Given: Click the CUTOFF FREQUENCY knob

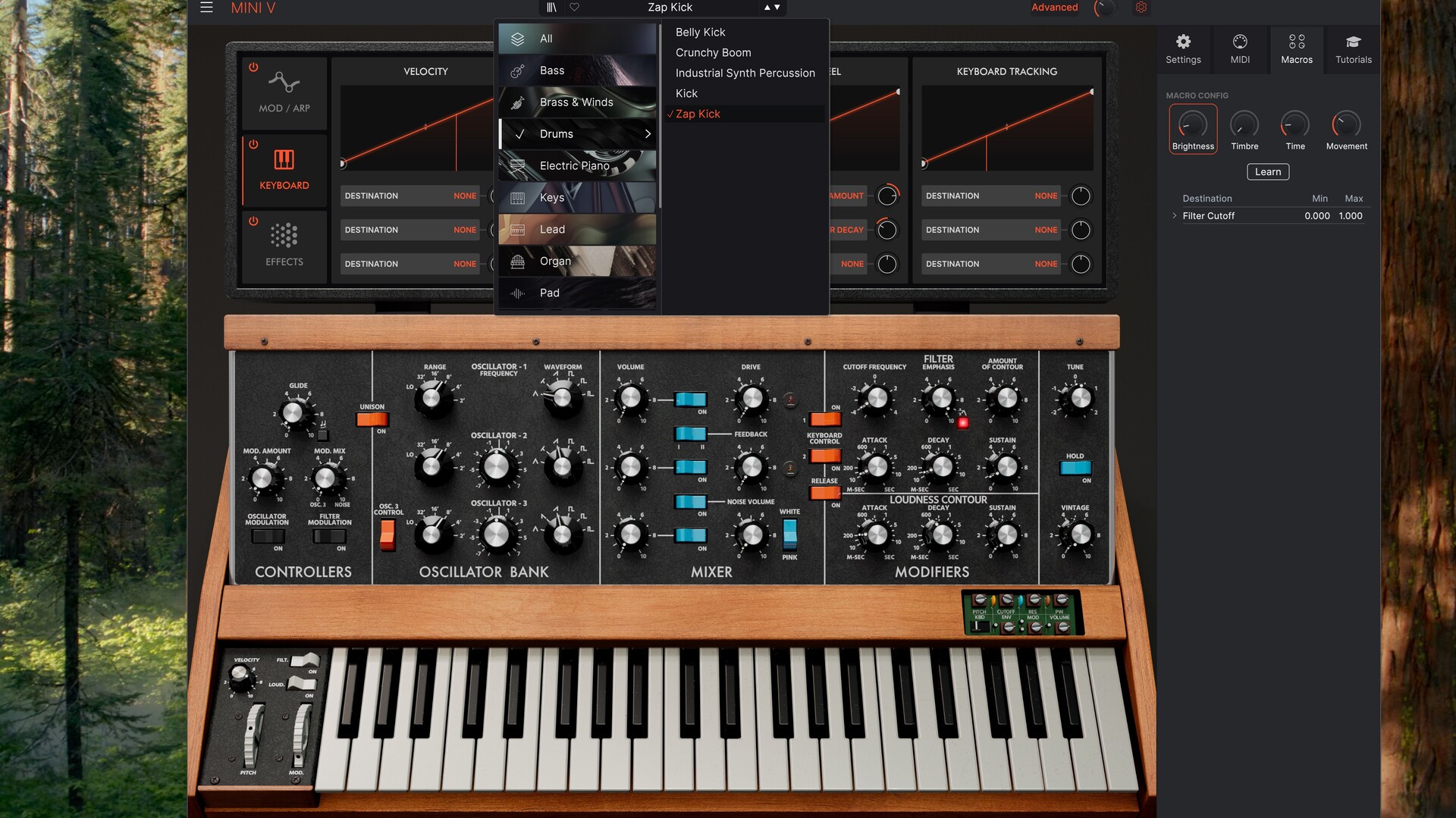Looking at the screenshot, I should [x=877, y=397].
